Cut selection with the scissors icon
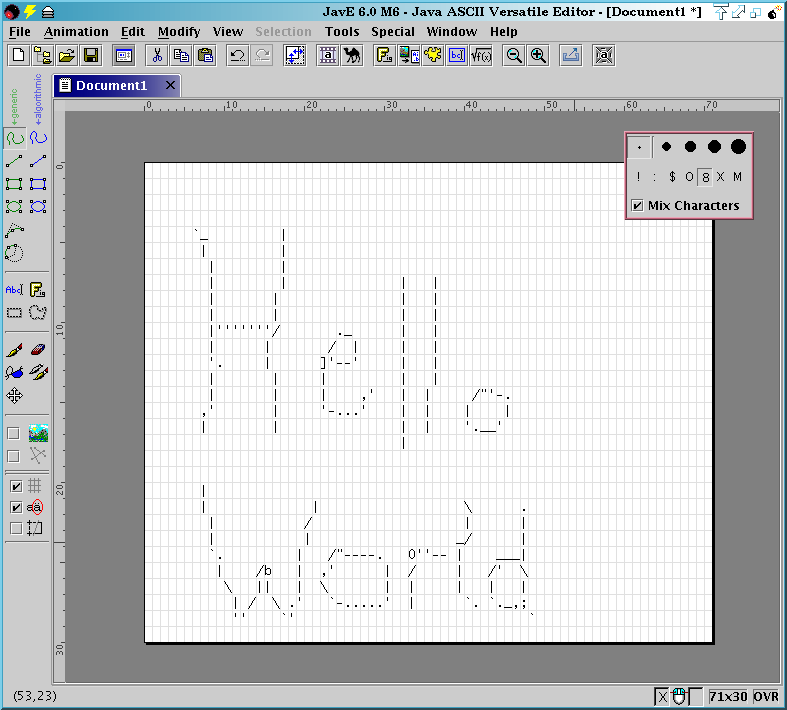 [157, 55]
